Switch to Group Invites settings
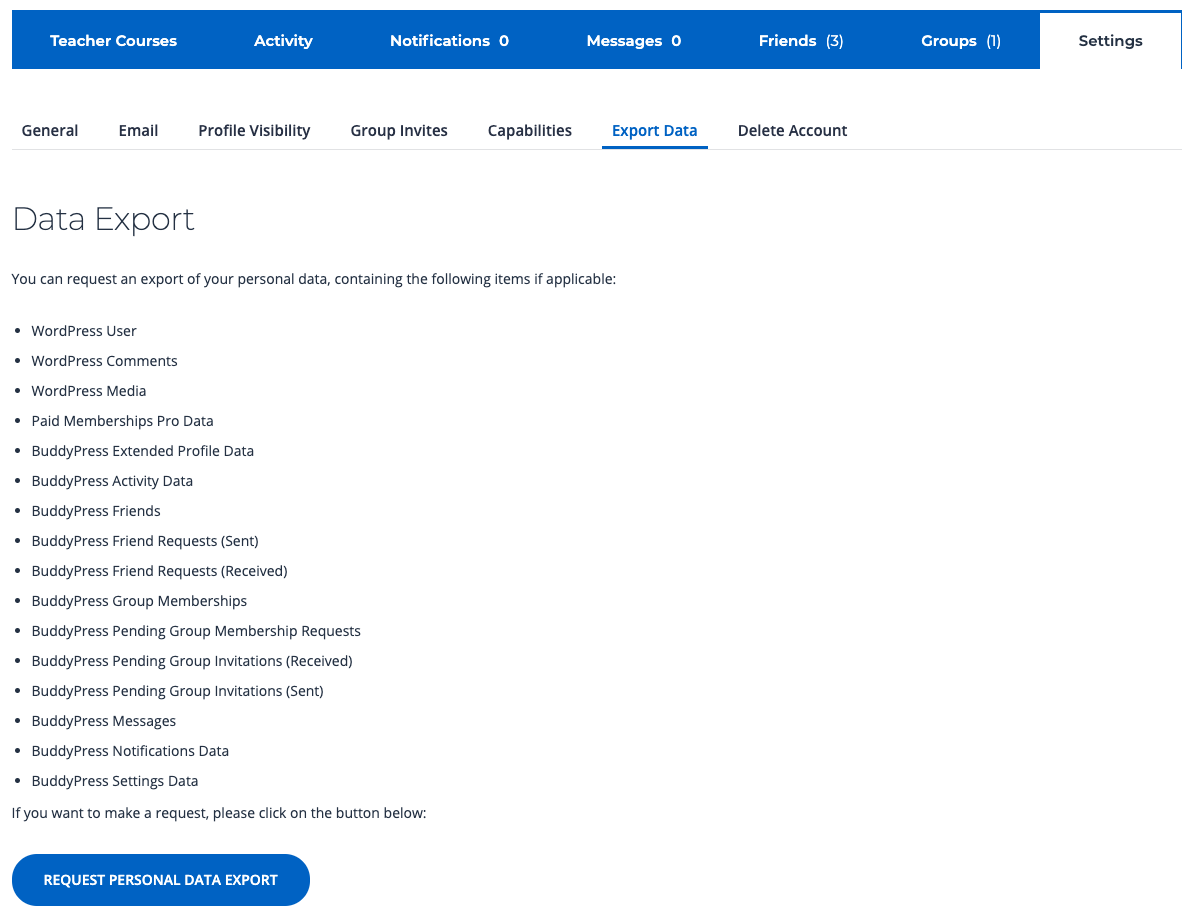This screenshot has height=917, width=1191. pyautogui.click(x=399, y=131)
